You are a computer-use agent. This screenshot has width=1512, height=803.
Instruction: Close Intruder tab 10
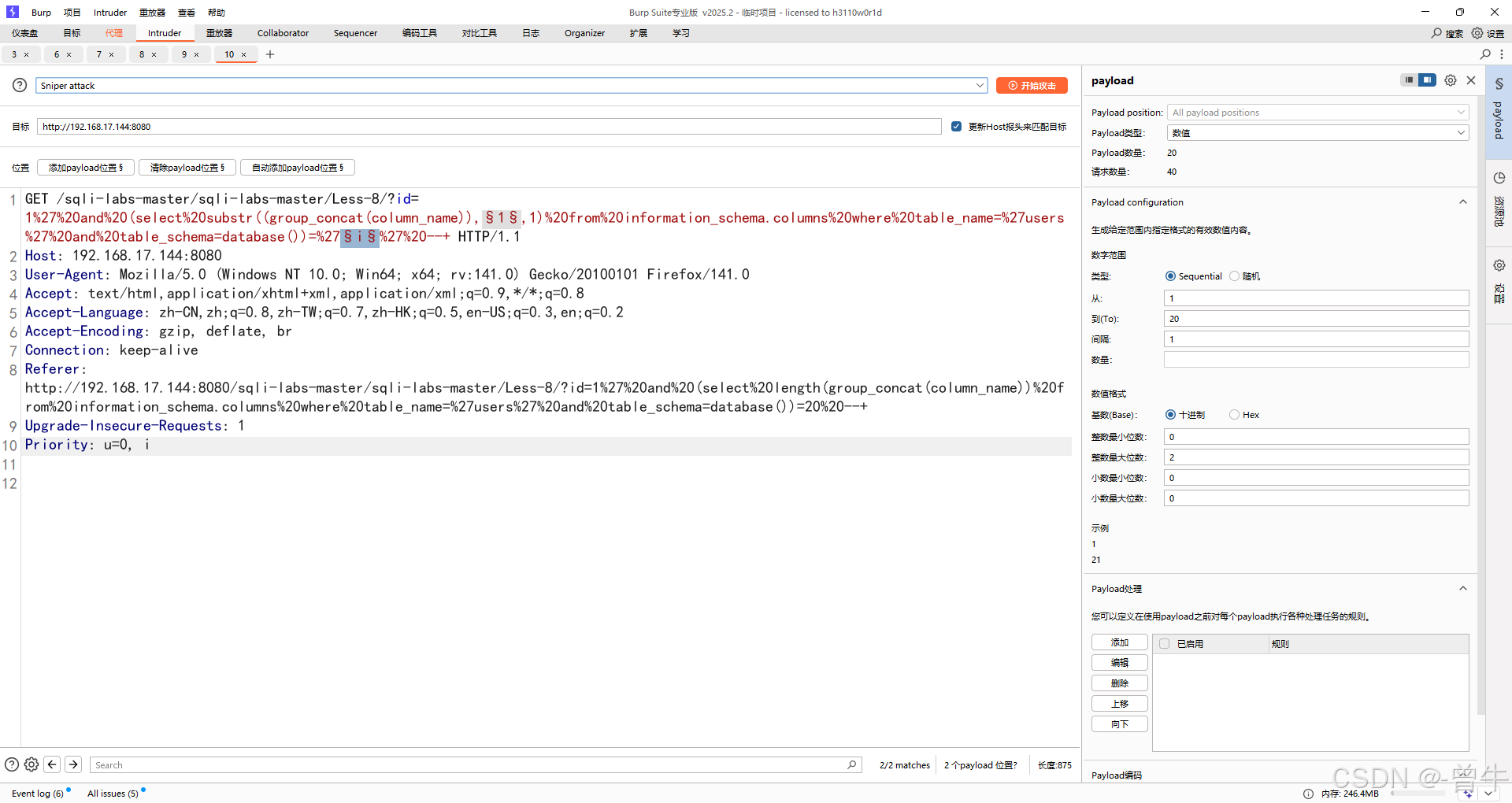tap(244, 54)
